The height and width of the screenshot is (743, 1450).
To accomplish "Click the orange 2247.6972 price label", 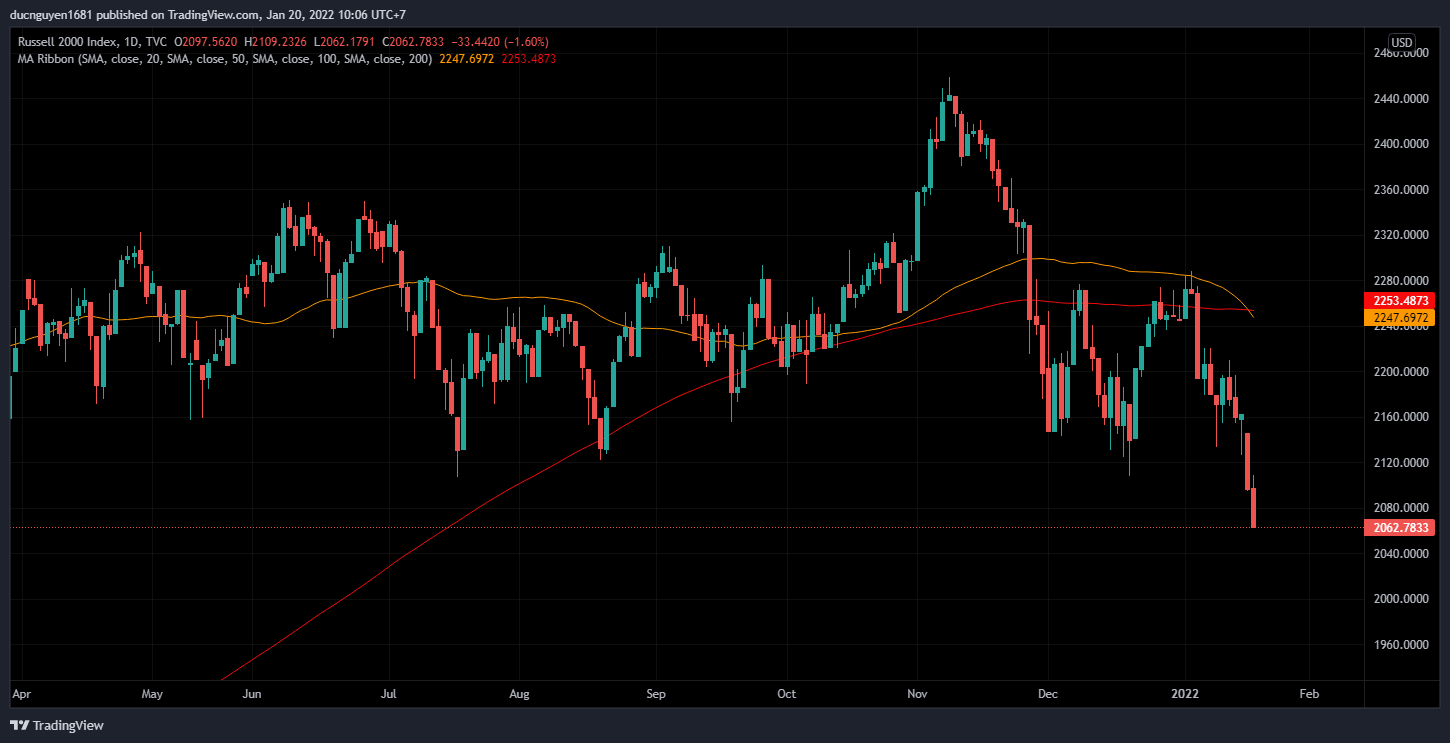I will pos(1399,316).
